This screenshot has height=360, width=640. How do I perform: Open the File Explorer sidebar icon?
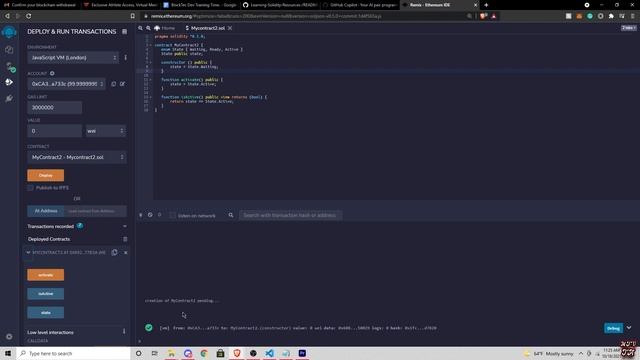click(9, 49)
